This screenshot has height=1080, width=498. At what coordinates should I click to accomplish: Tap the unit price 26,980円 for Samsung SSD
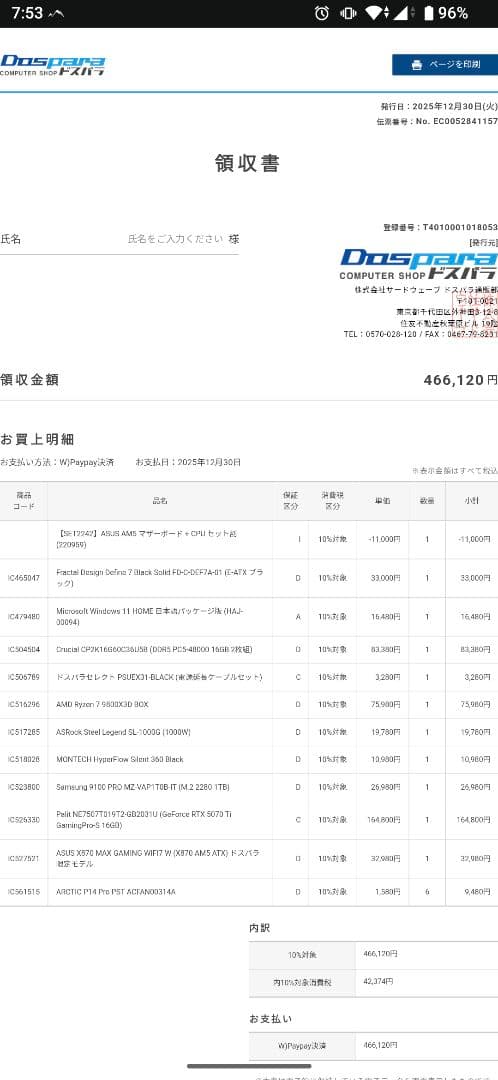click(386, 787)
